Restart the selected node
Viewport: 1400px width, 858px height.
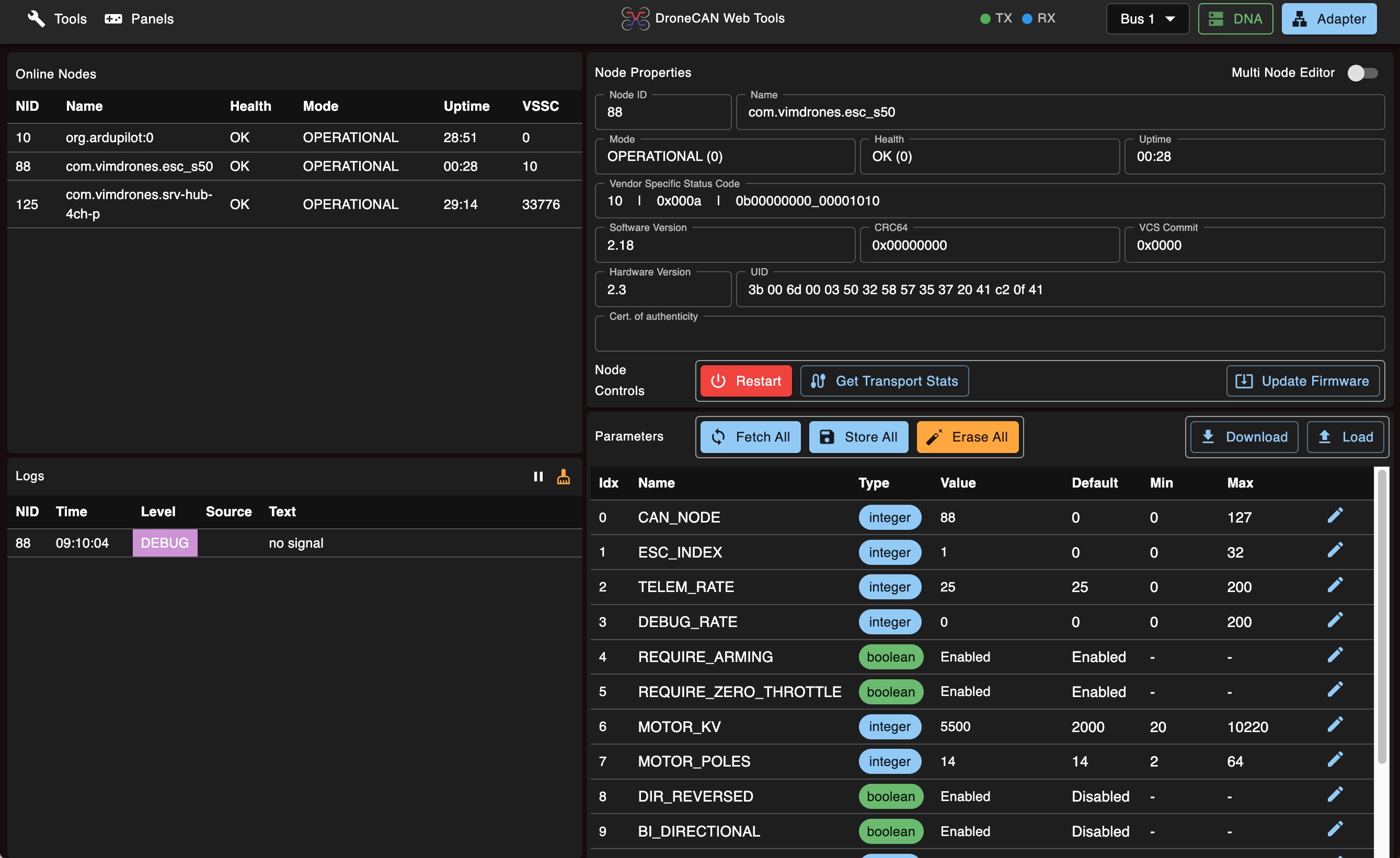point(745,381)
